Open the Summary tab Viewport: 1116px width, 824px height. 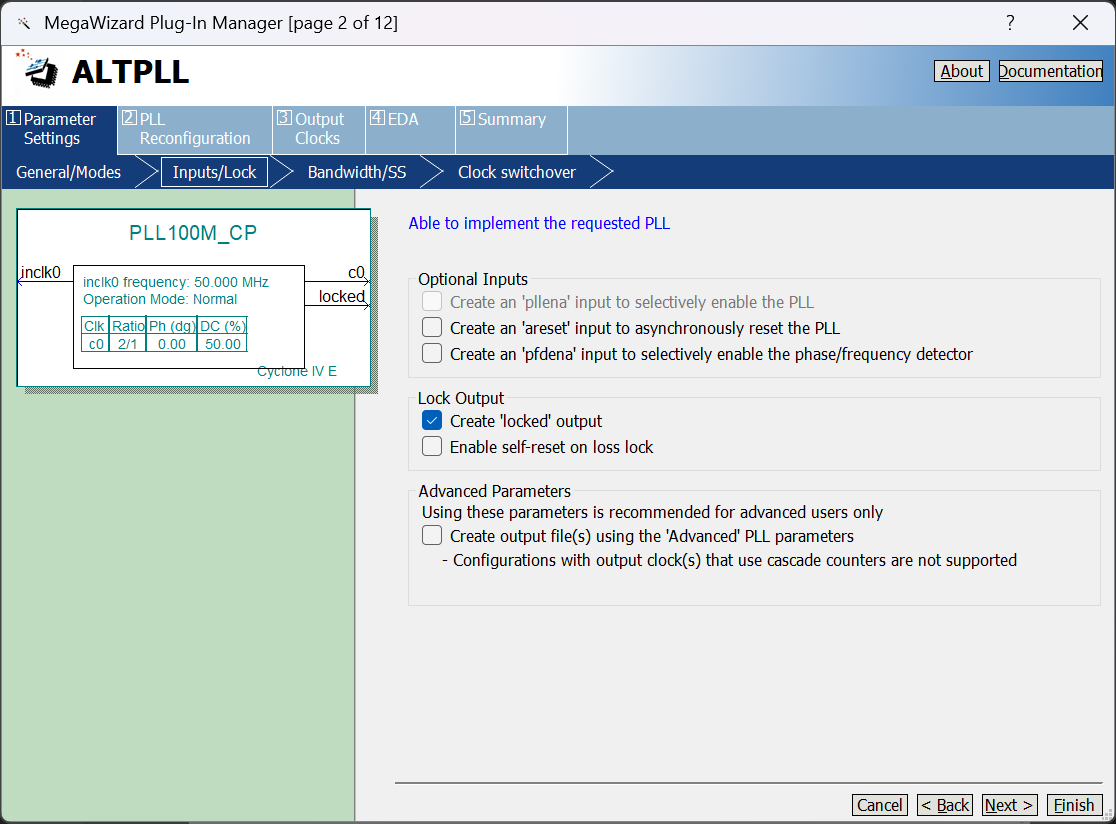(x=511, y=129)
